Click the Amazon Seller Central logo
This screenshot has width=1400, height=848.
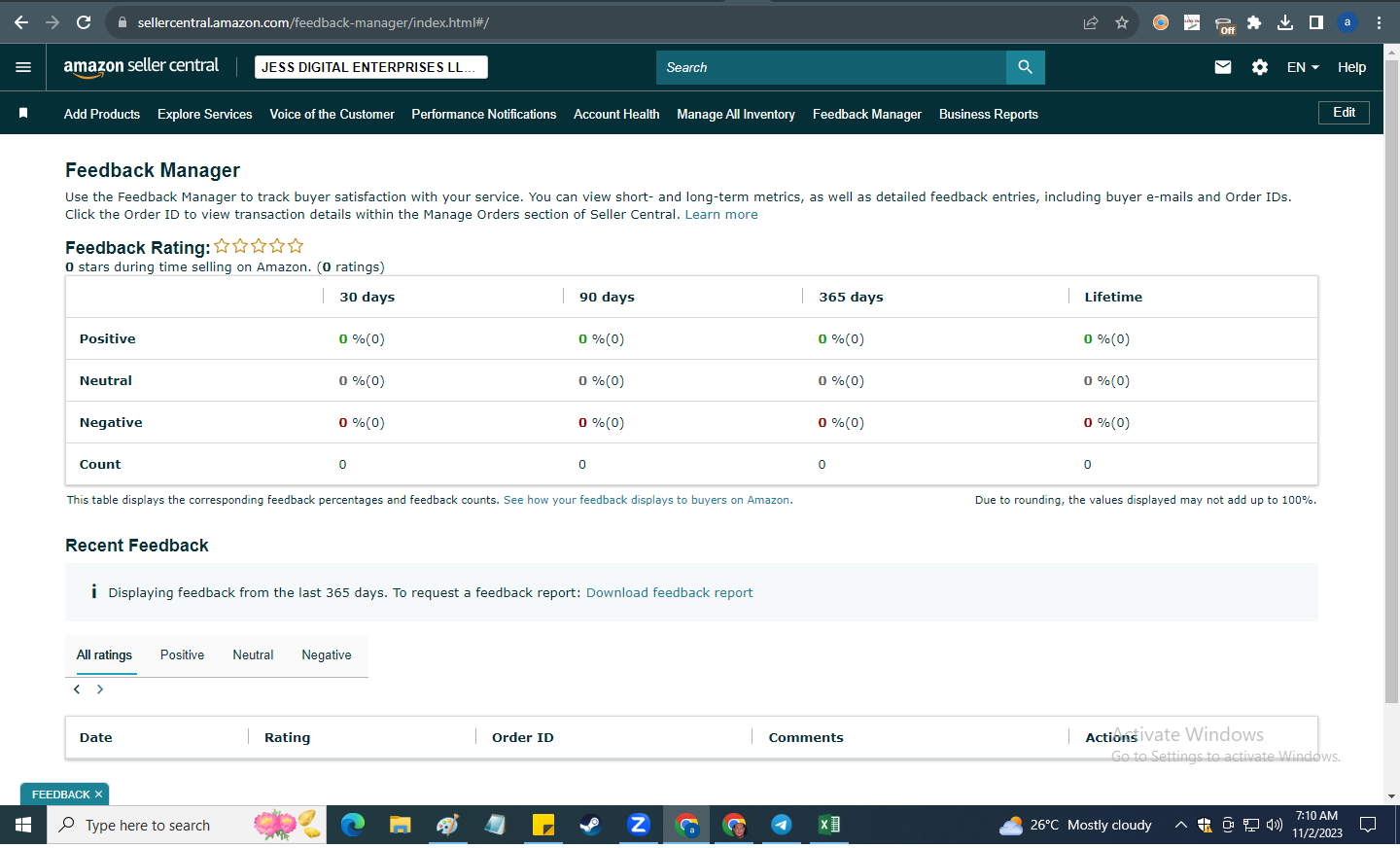(x=141, y=66)
